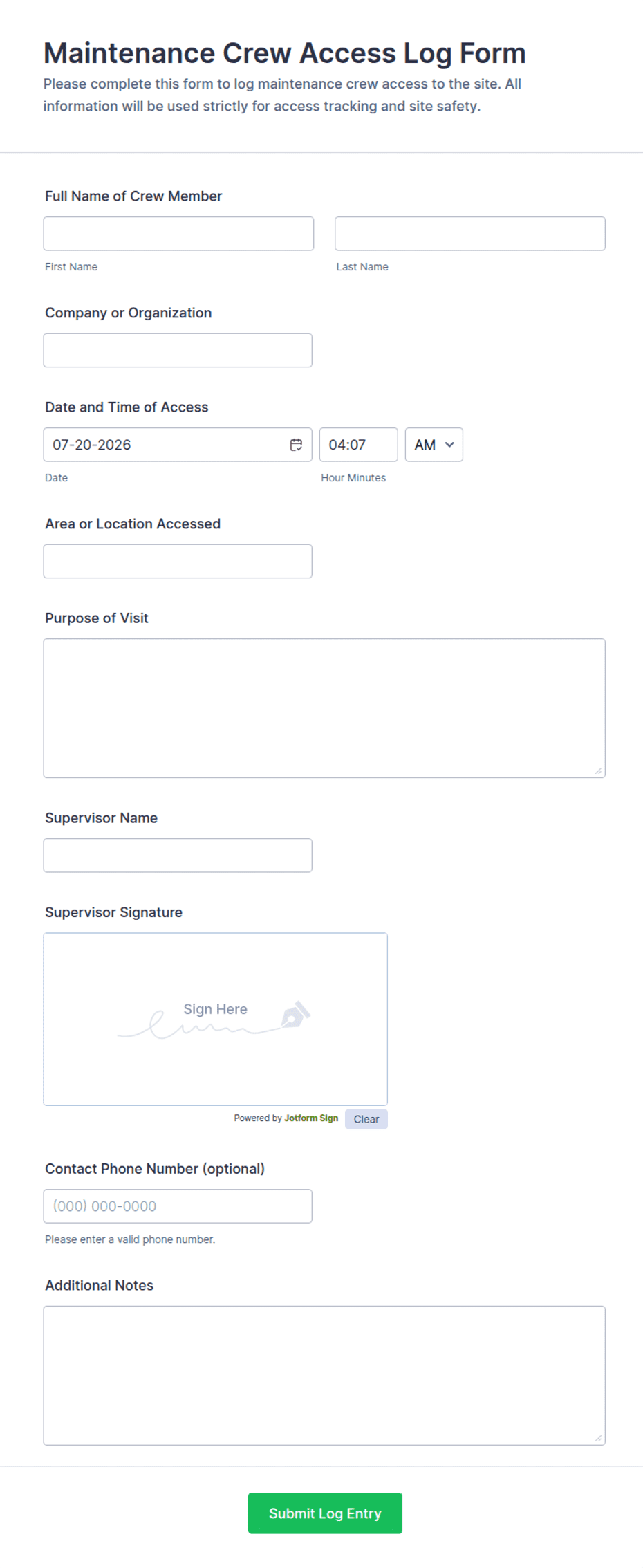This screenshot has width=643, height=1568.
Task: Click the Maintenance Crew Access Log Form heading
Action: click(x=284, y=53)
